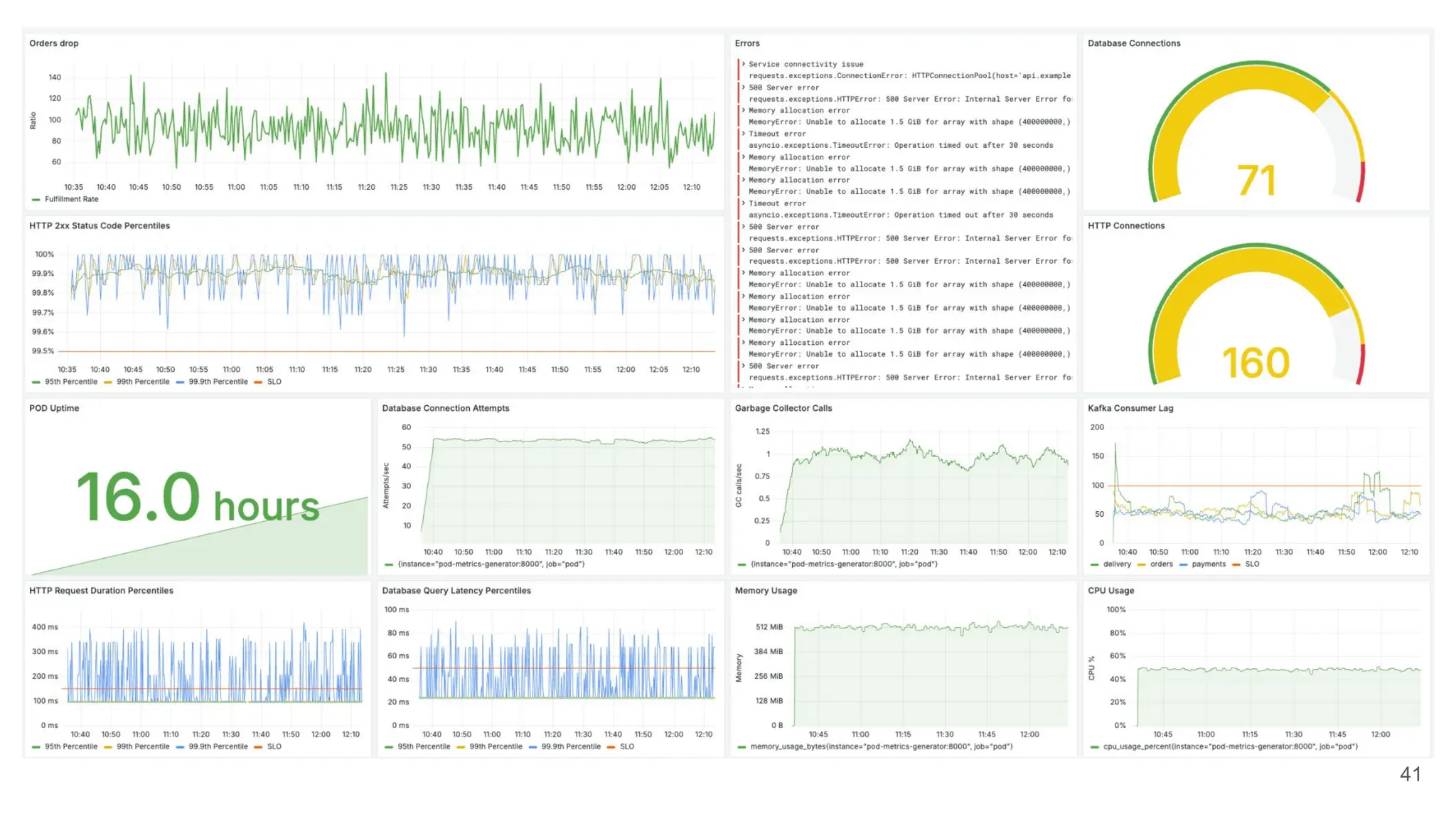Viewport: 1456px width, 819px height.
Task: Open the Database Connections panel title menu
Action: [x=1133, y=43]
